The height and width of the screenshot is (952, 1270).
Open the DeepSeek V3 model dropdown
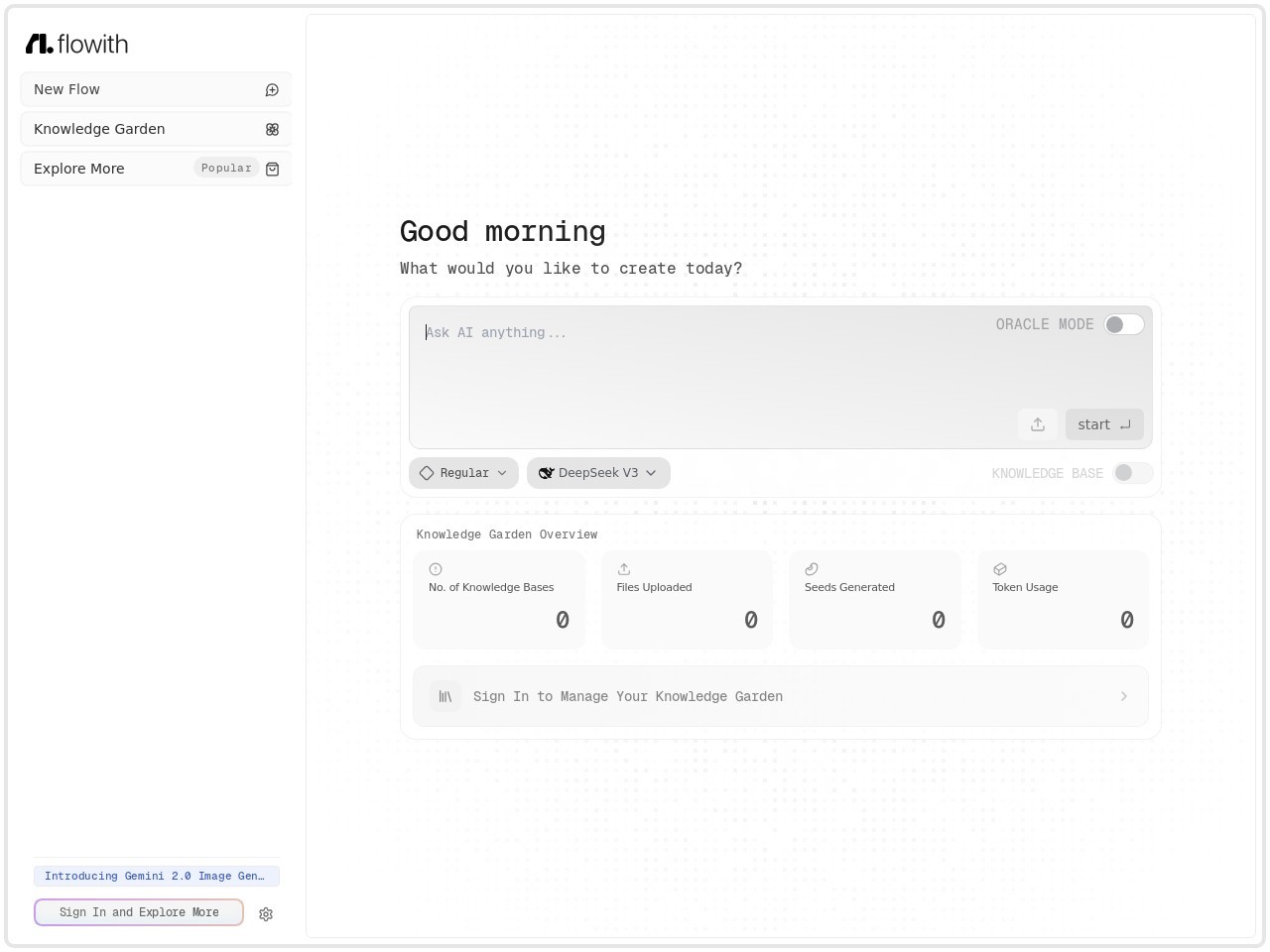coord(598,473)
